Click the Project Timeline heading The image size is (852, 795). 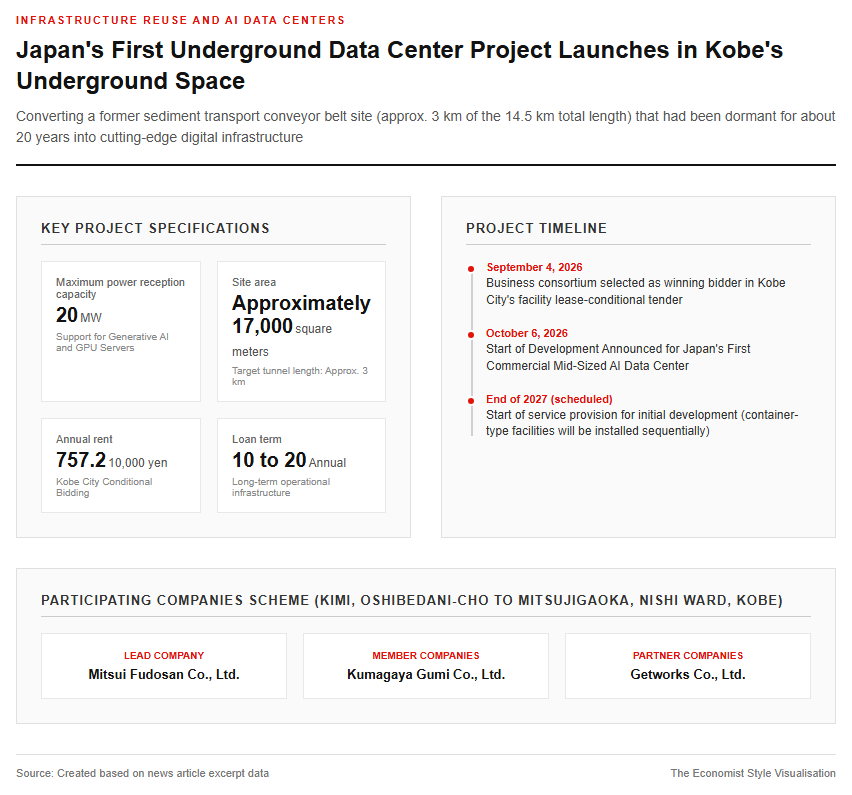(536, 228)
